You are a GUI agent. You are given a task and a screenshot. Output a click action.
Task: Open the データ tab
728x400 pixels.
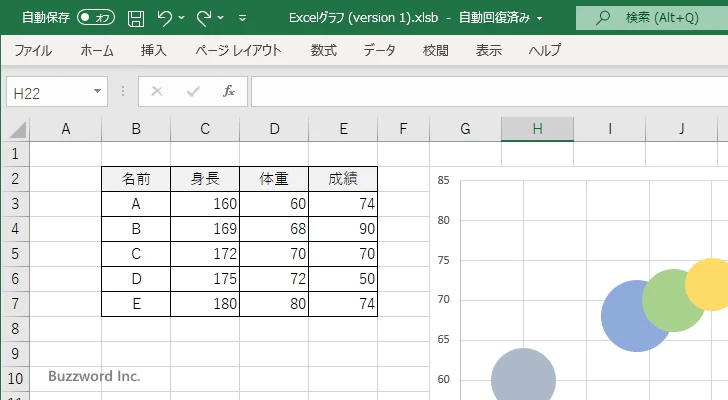(x=379, y=50)
